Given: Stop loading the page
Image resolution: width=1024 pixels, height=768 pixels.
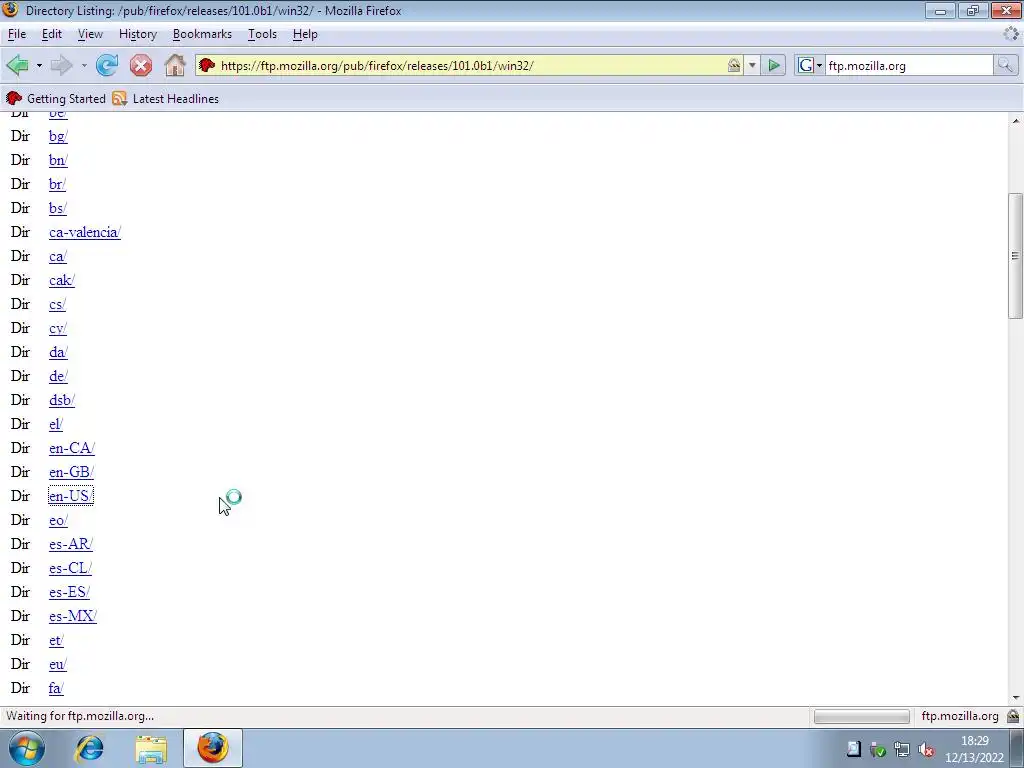Looking at the screenshot, I should tap(140, 65).
